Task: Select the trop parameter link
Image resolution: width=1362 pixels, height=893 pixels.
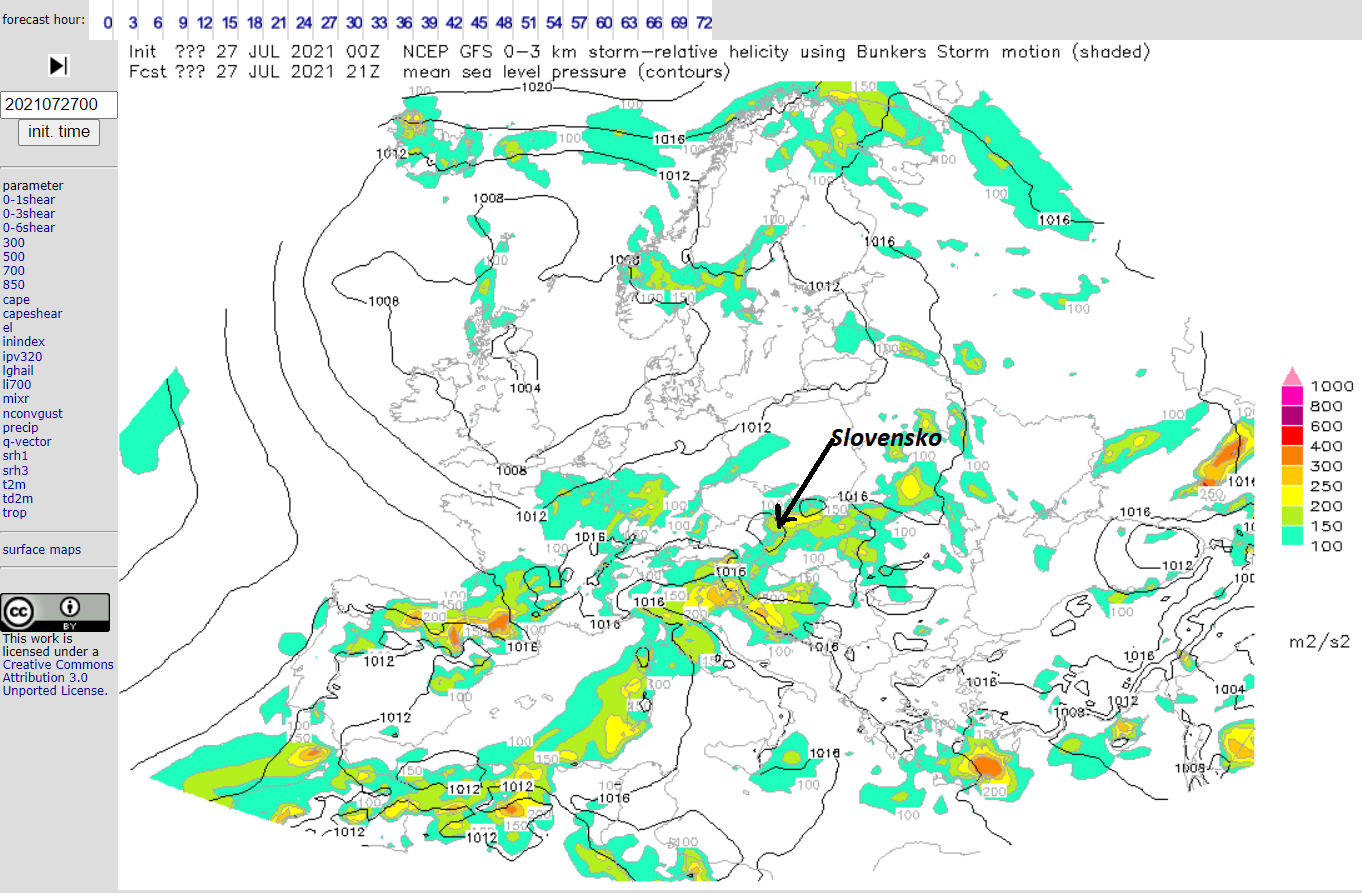Action: (x=15, y=513)
